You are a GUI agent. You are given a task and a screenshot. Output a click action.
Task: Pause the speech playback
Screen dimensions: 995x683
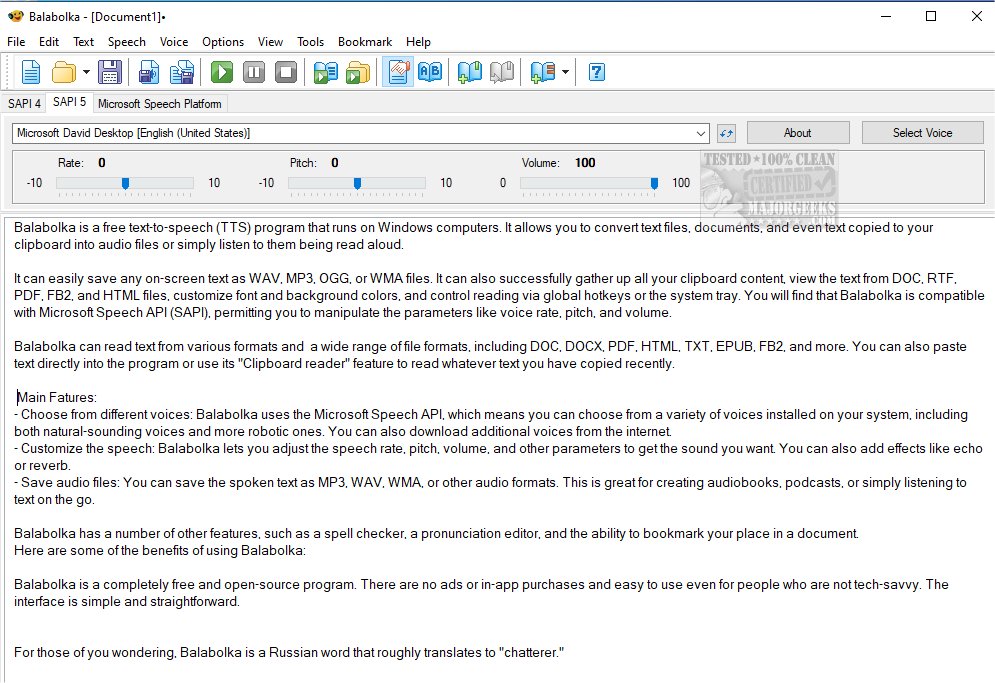254,72
